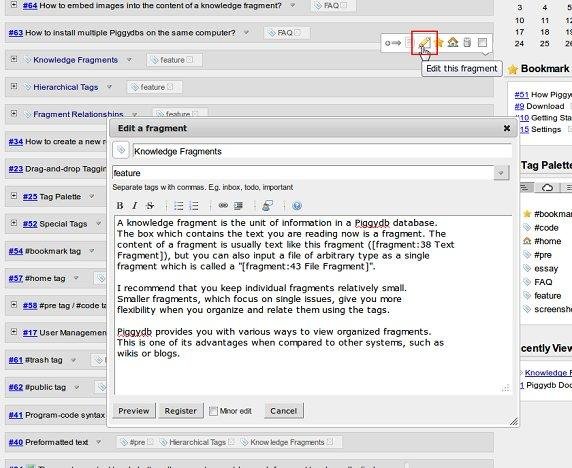Click the Cancel button
This screenshot has height=468, width=572.
point(283,411)
